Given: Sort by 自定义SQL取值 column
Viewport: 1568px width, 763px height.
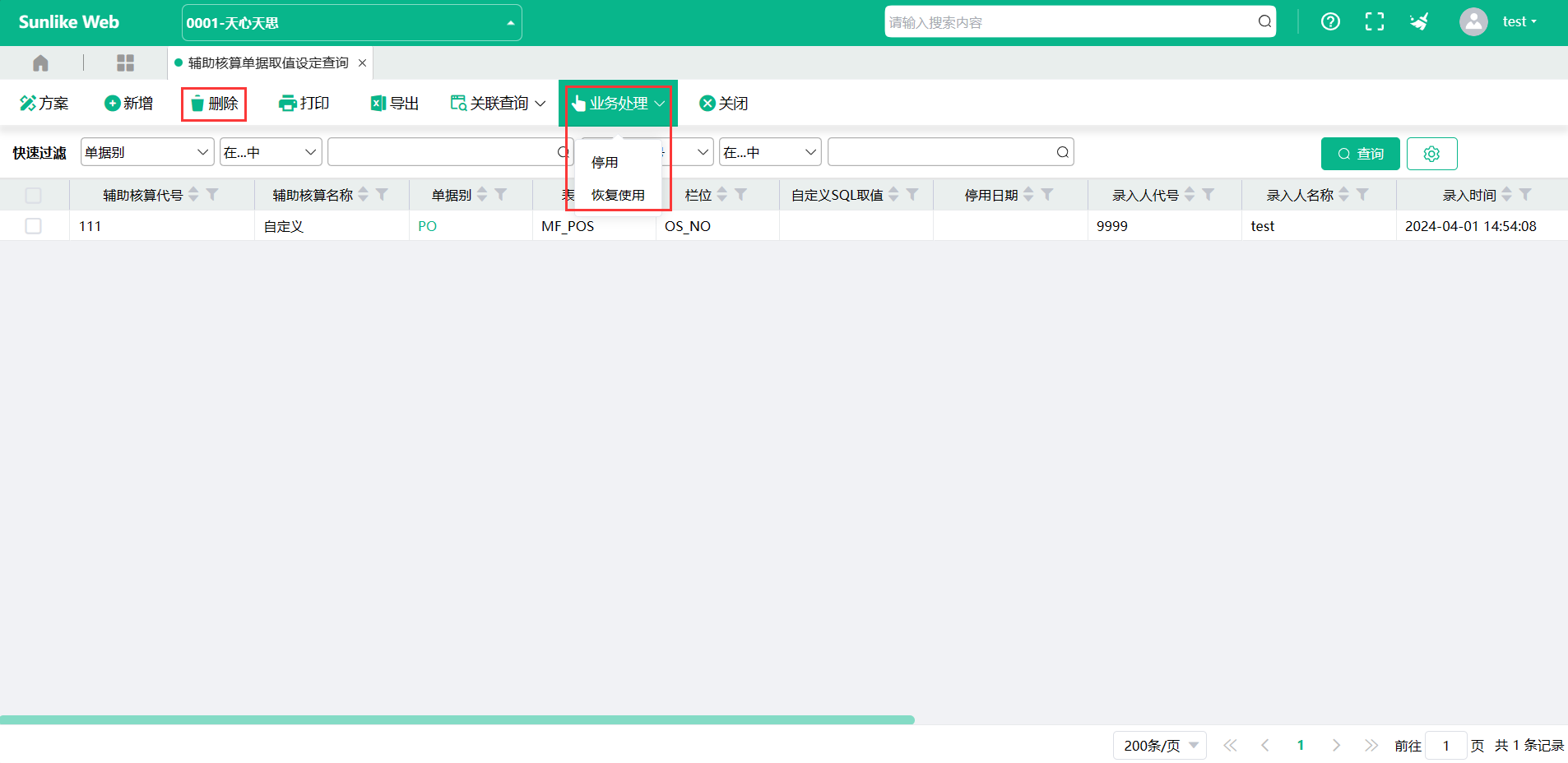Looking at the screenshot, I should [x=893, y=194].
